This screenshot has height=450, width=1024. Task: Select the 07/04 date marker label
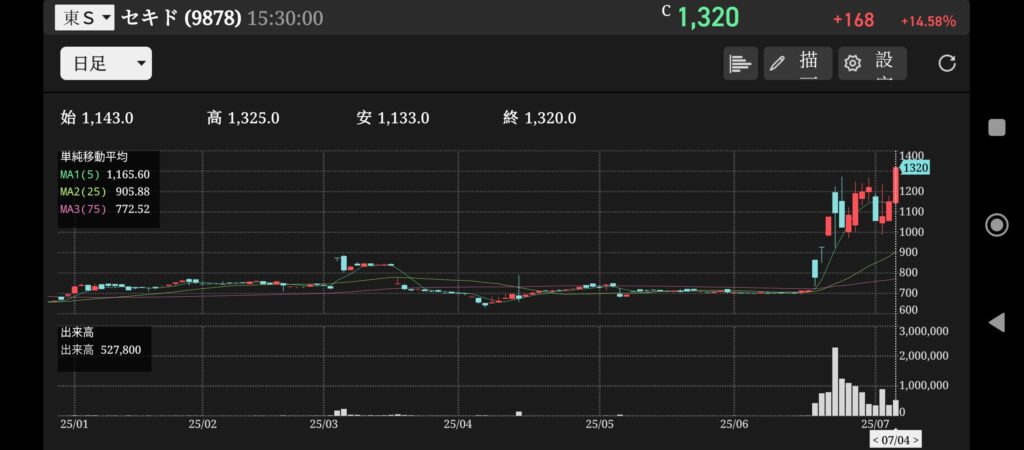coord(896,440)
